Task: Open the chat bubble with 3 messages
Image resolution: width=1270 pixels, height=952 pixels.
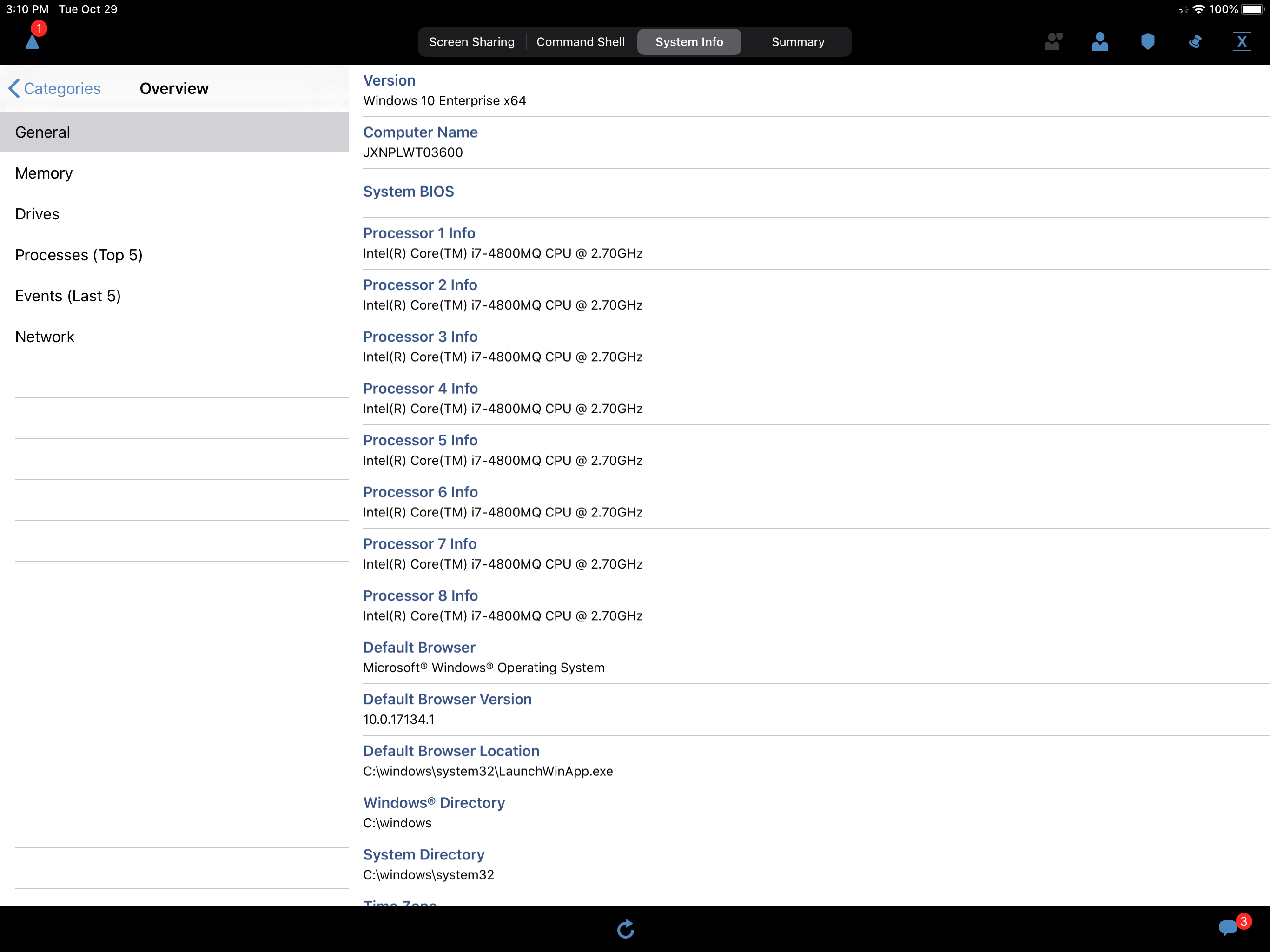Action: point(1228,927)
